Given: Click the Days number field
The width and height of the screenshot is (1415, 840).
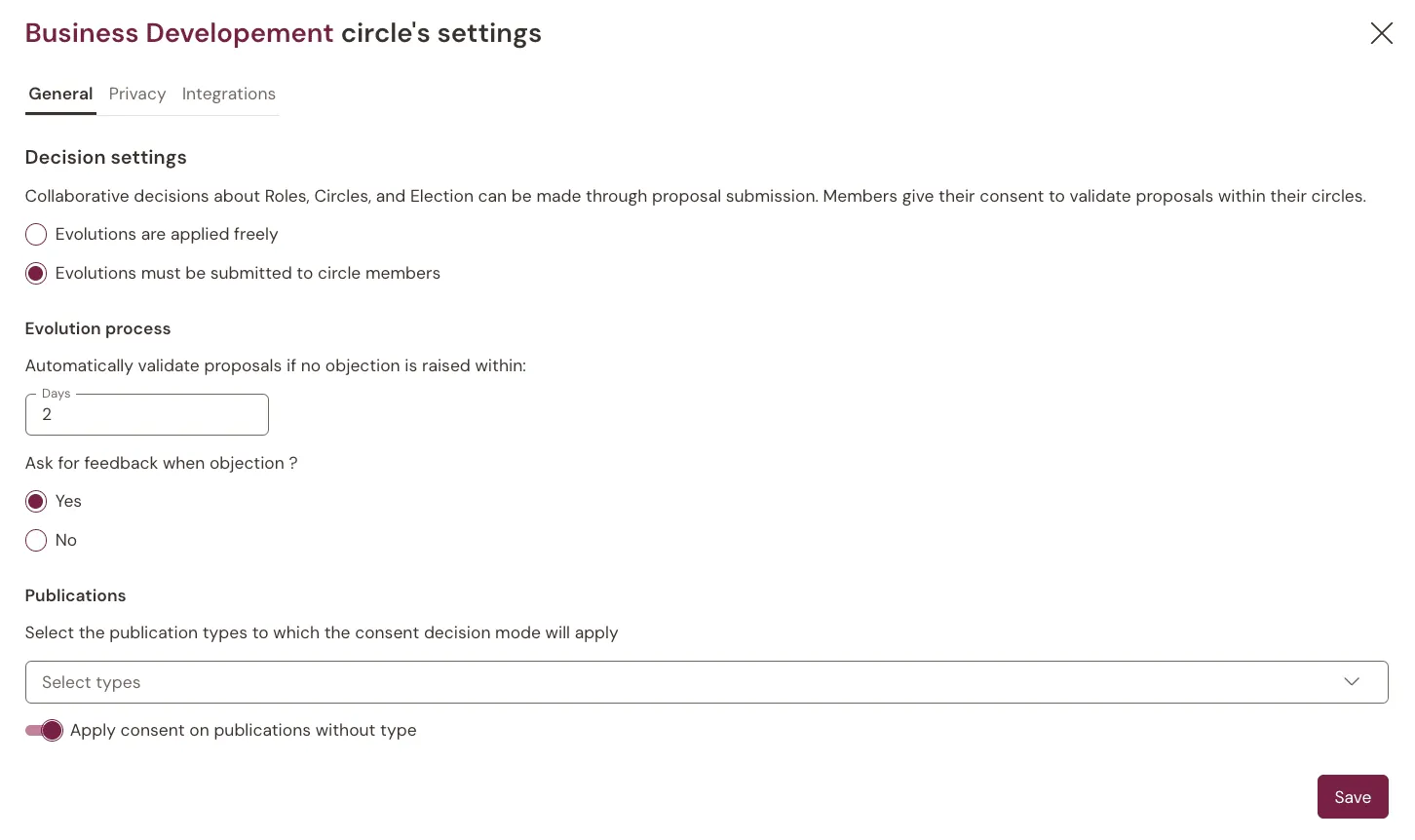Looking at the screenshot, I should coord(147,414).
